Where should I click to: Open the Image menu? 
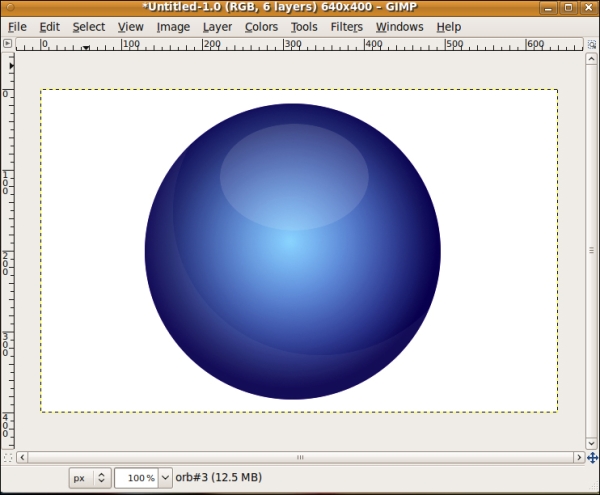tap(173, 27)
